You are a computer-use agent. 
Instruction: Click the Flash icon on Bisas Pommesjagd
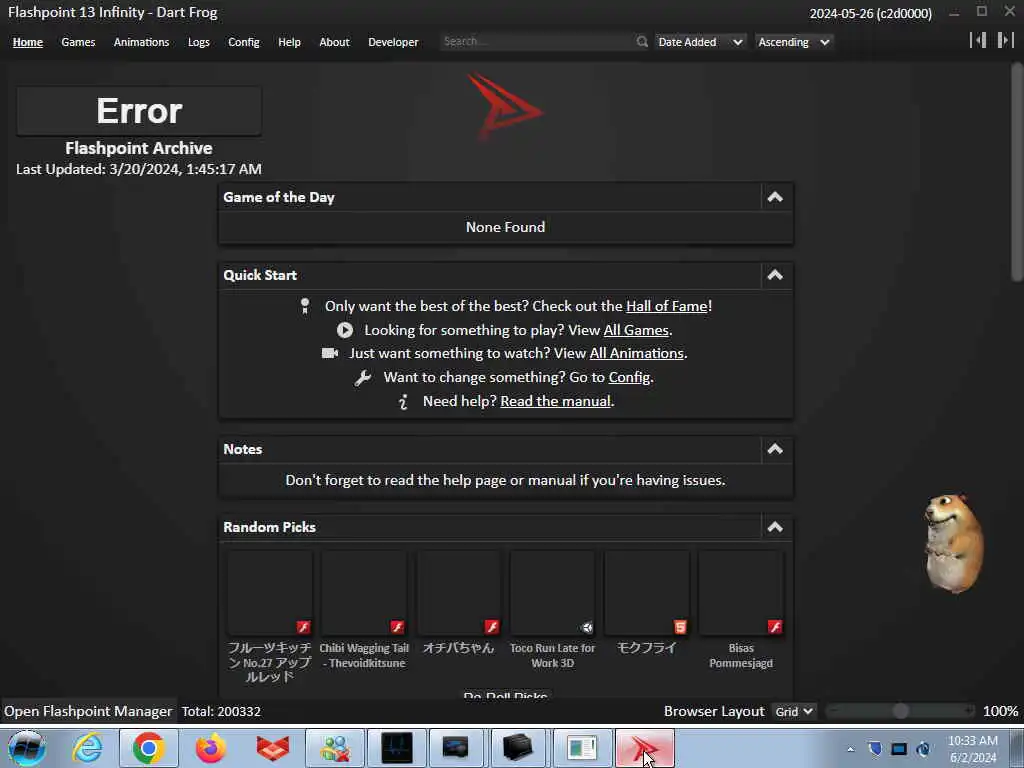point(775,627)
